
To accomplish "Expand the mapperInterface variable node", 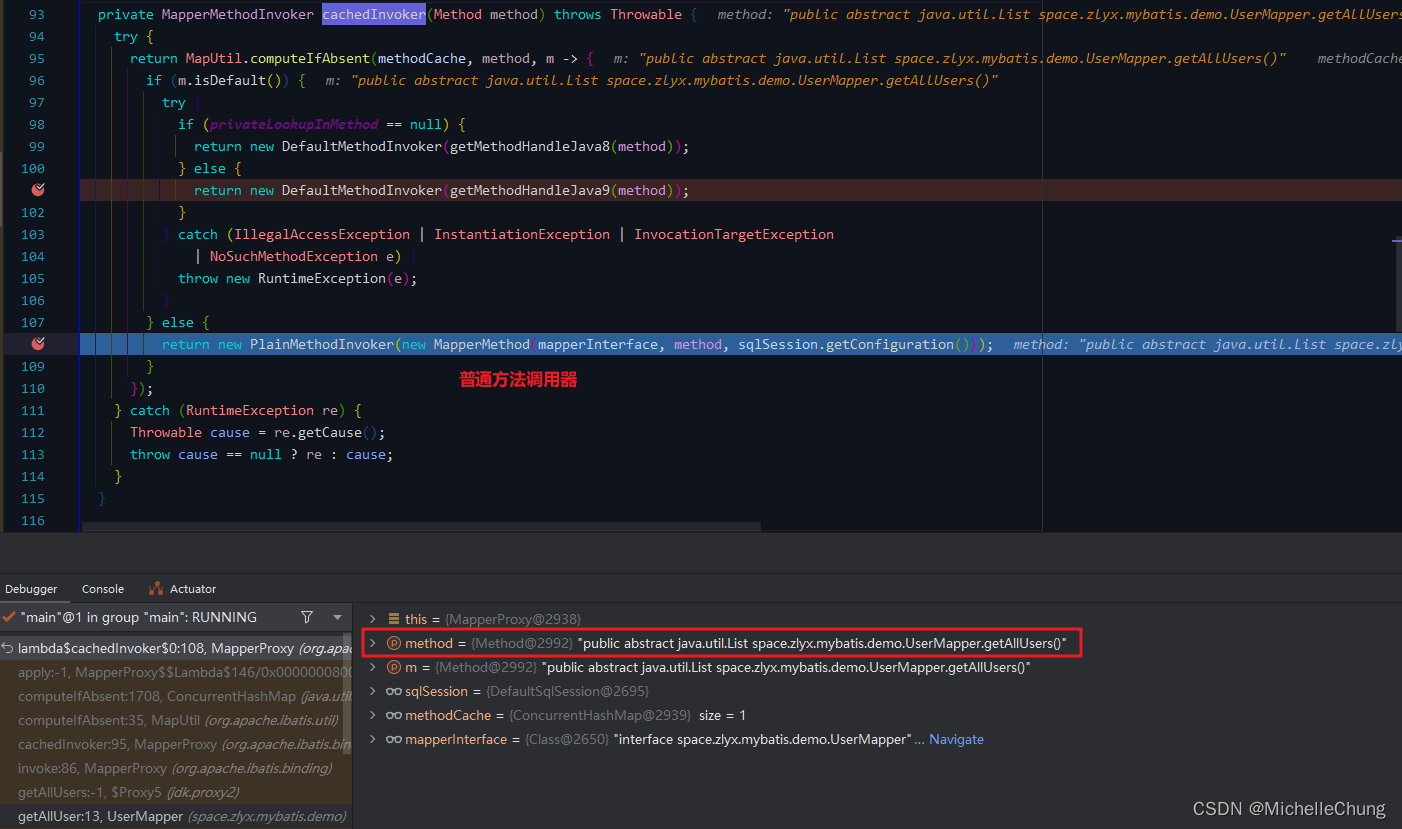I will click(x=373, y=739).
